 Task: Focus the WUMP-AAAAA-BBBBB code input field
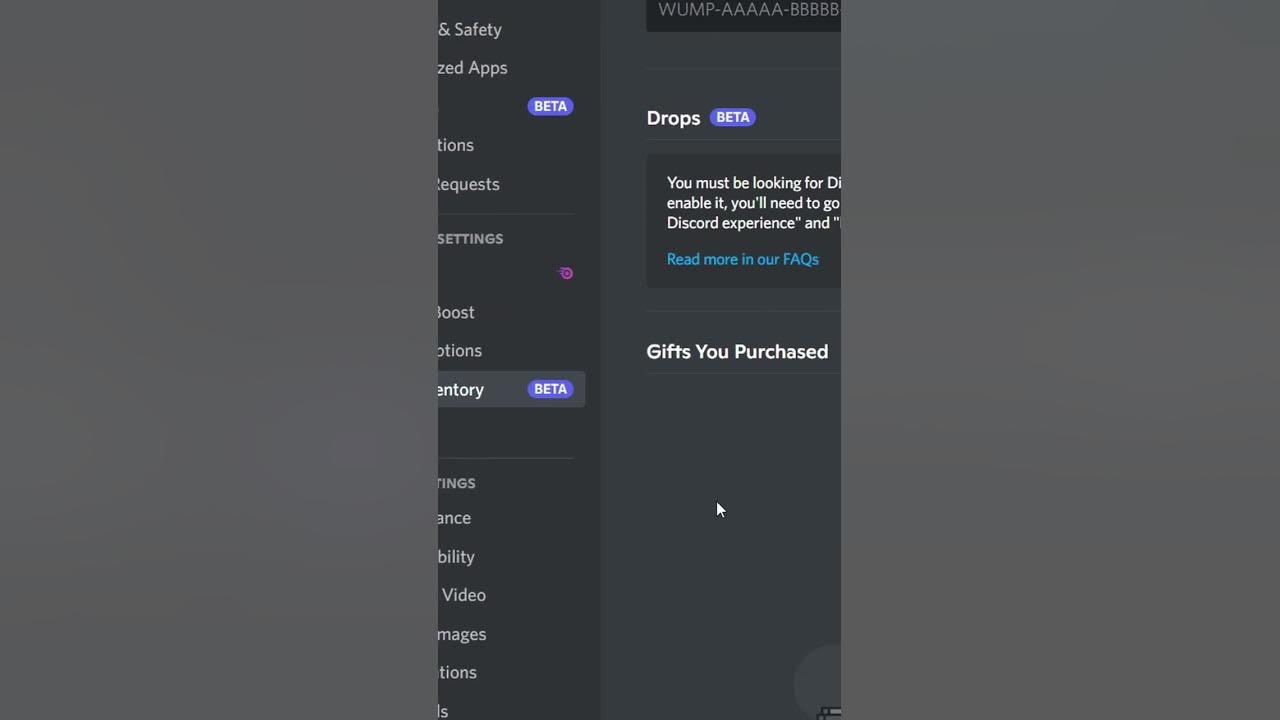tap(744, 13)
